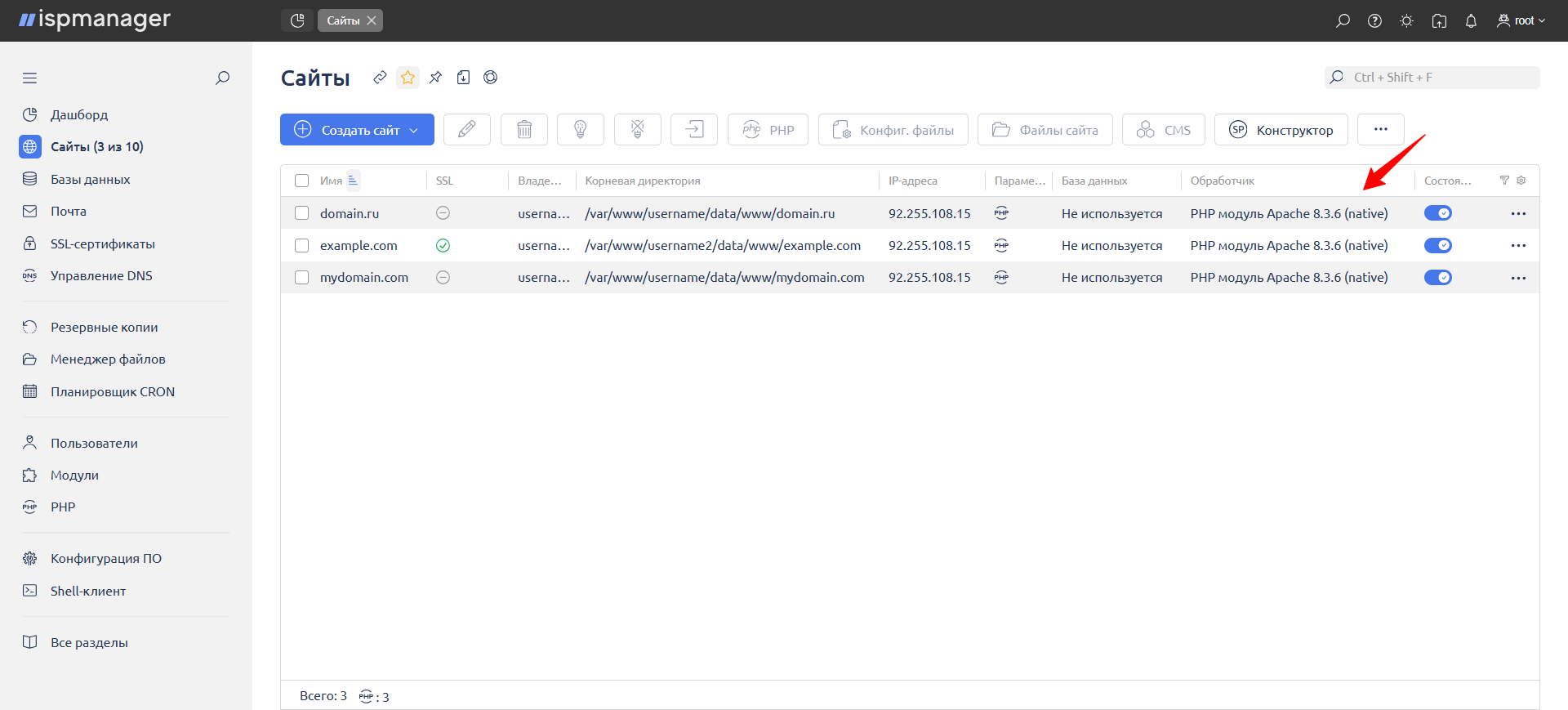Click the Конструктор button

pos(1281,130)
